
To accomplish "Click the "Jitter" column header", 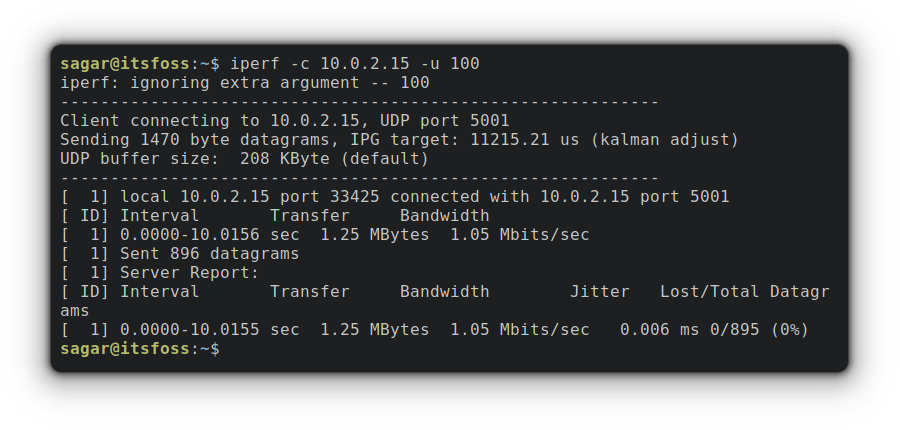I will [600, 292].
